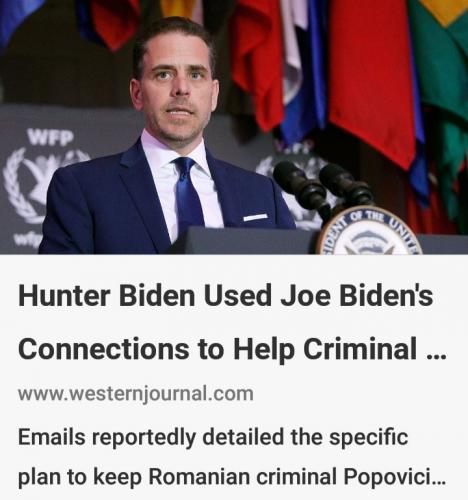Click the green flag at right edge
Viewport: 468px width, 500px height.
[x=442, y=83]
